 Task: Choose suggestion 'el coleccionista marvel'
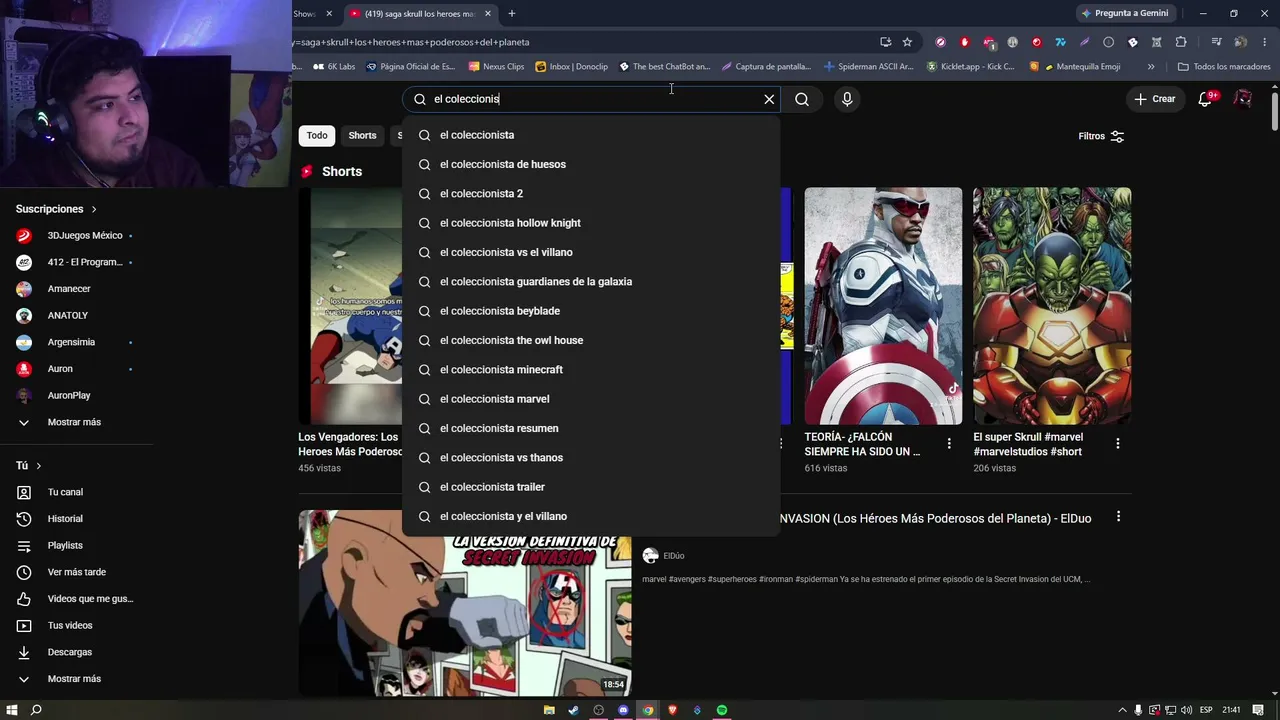pos(591,399)
